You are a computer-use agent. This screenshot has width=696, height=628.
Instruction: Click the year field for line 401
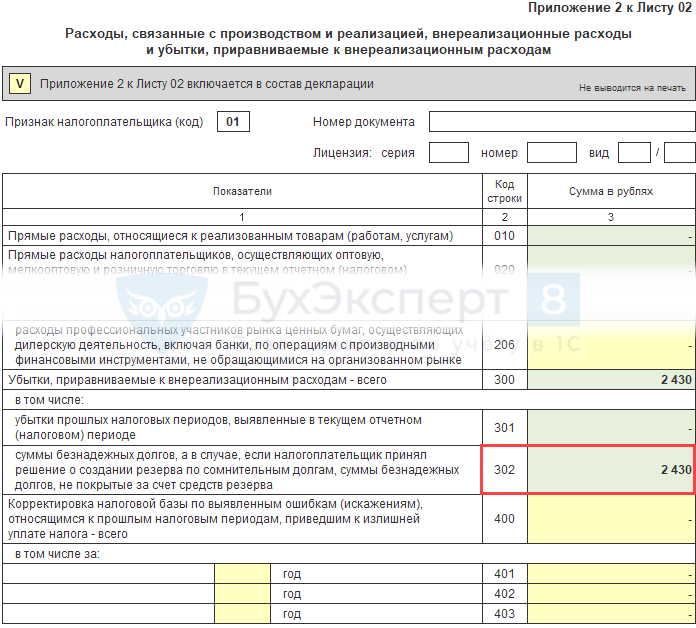coord(242,574)
